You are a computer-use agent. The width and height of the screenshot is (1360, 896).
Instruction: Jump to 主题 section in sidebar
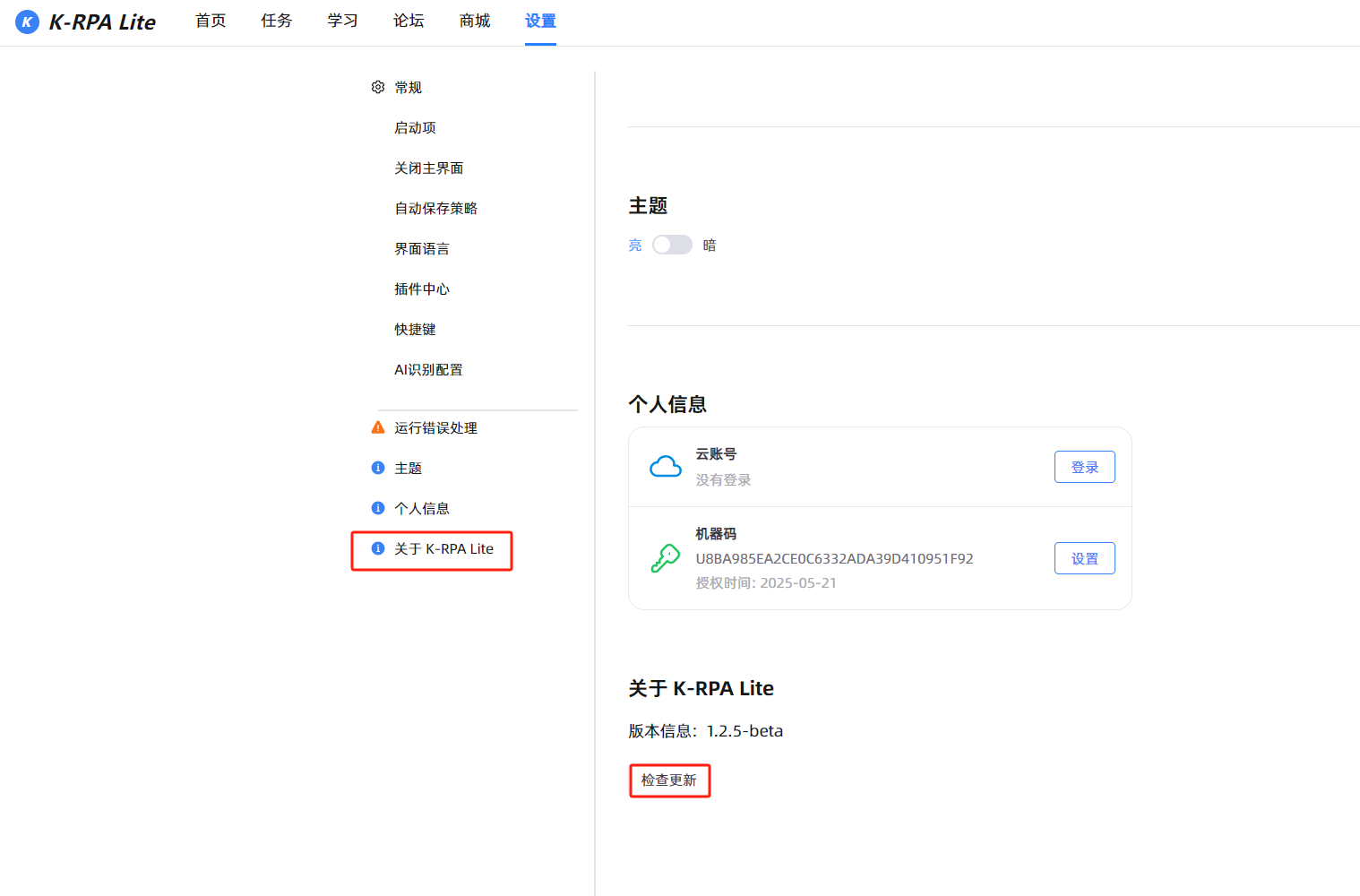(408, 468)
